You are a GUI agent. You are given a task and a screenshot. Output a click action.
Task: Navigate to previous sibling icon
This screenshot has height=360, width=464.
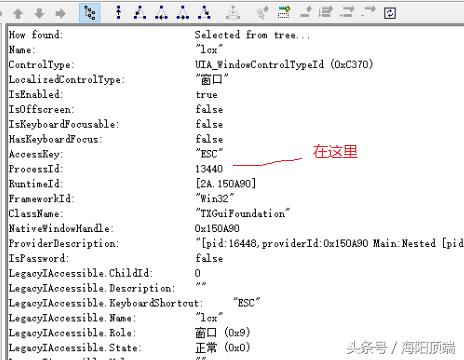point(161,13)
